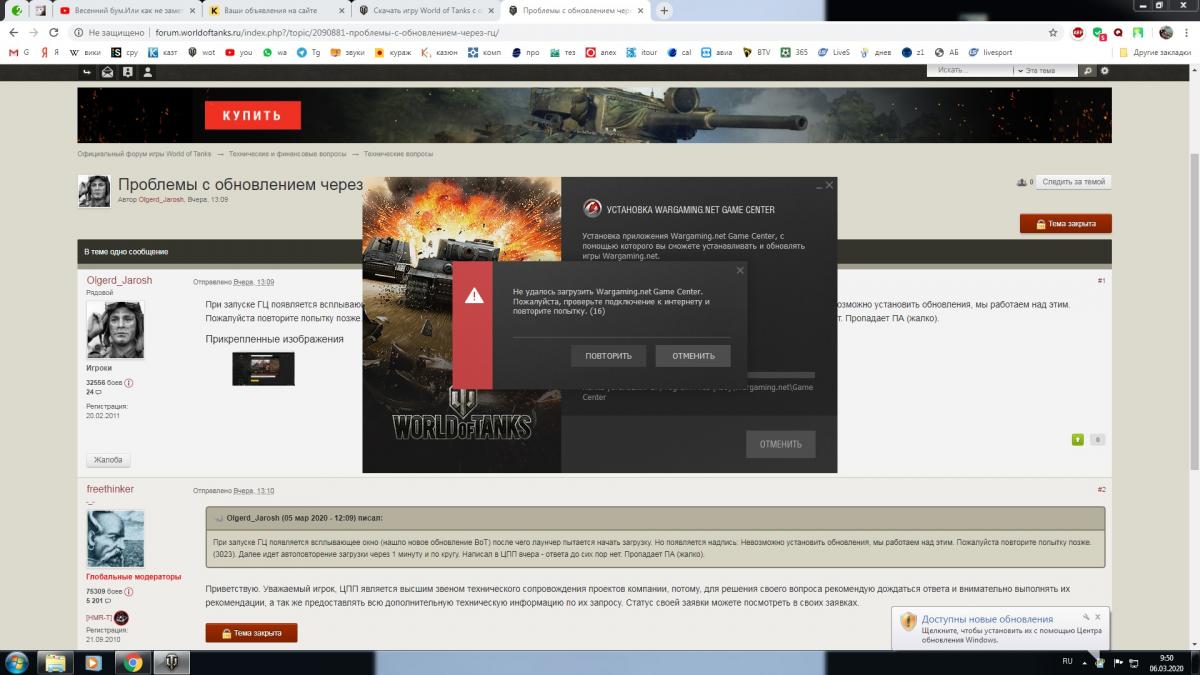Viewport: 1200px width, 675px height.
Task: Open the freethinker user profile link
Action: 110,489
